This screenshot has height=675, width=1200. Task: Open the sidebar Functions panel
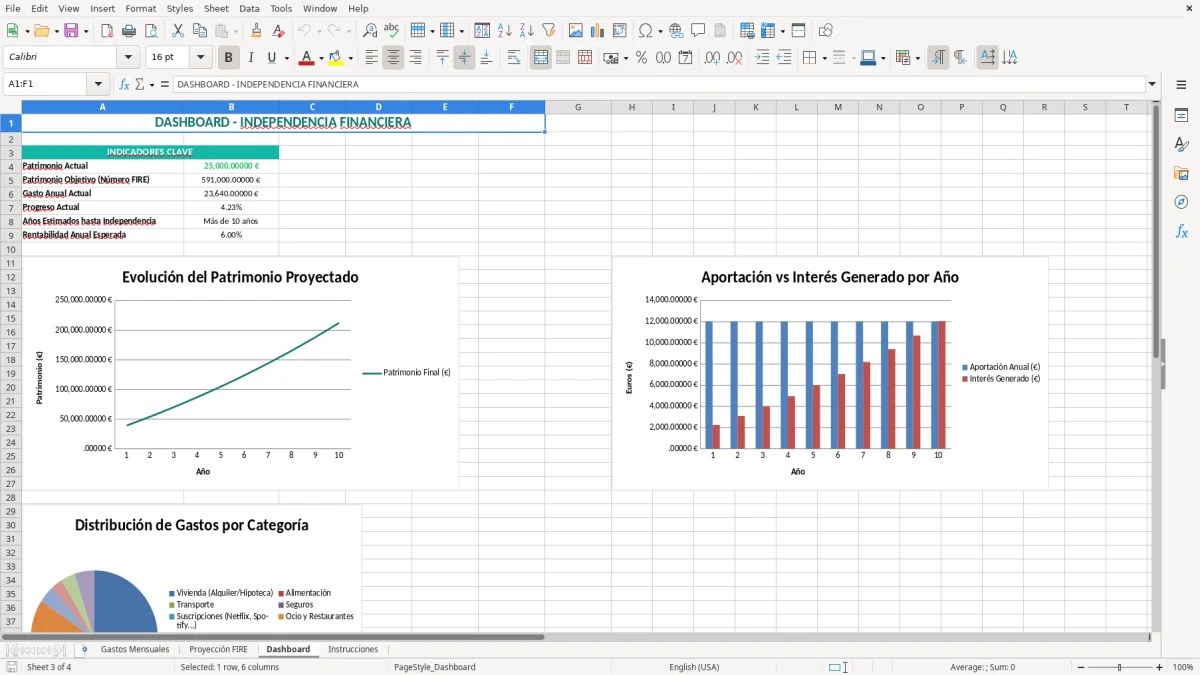click(x=1181, y=231)
